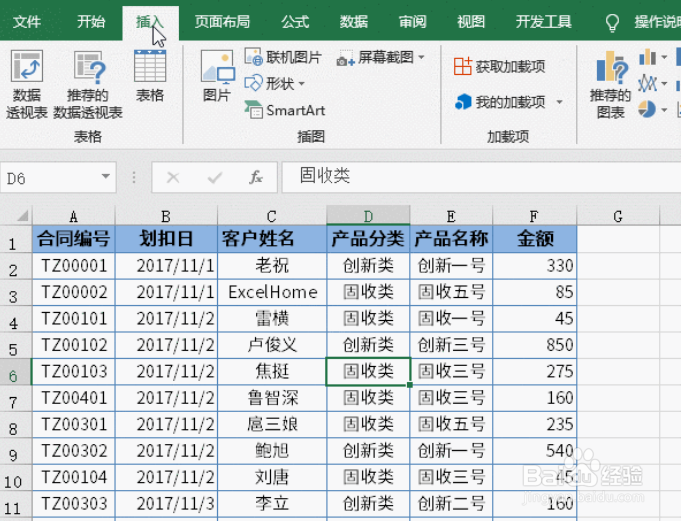Screen dimensions: 681x521
Task: Insert a SmartArt graphic
Action: click(x=284, y=110)
